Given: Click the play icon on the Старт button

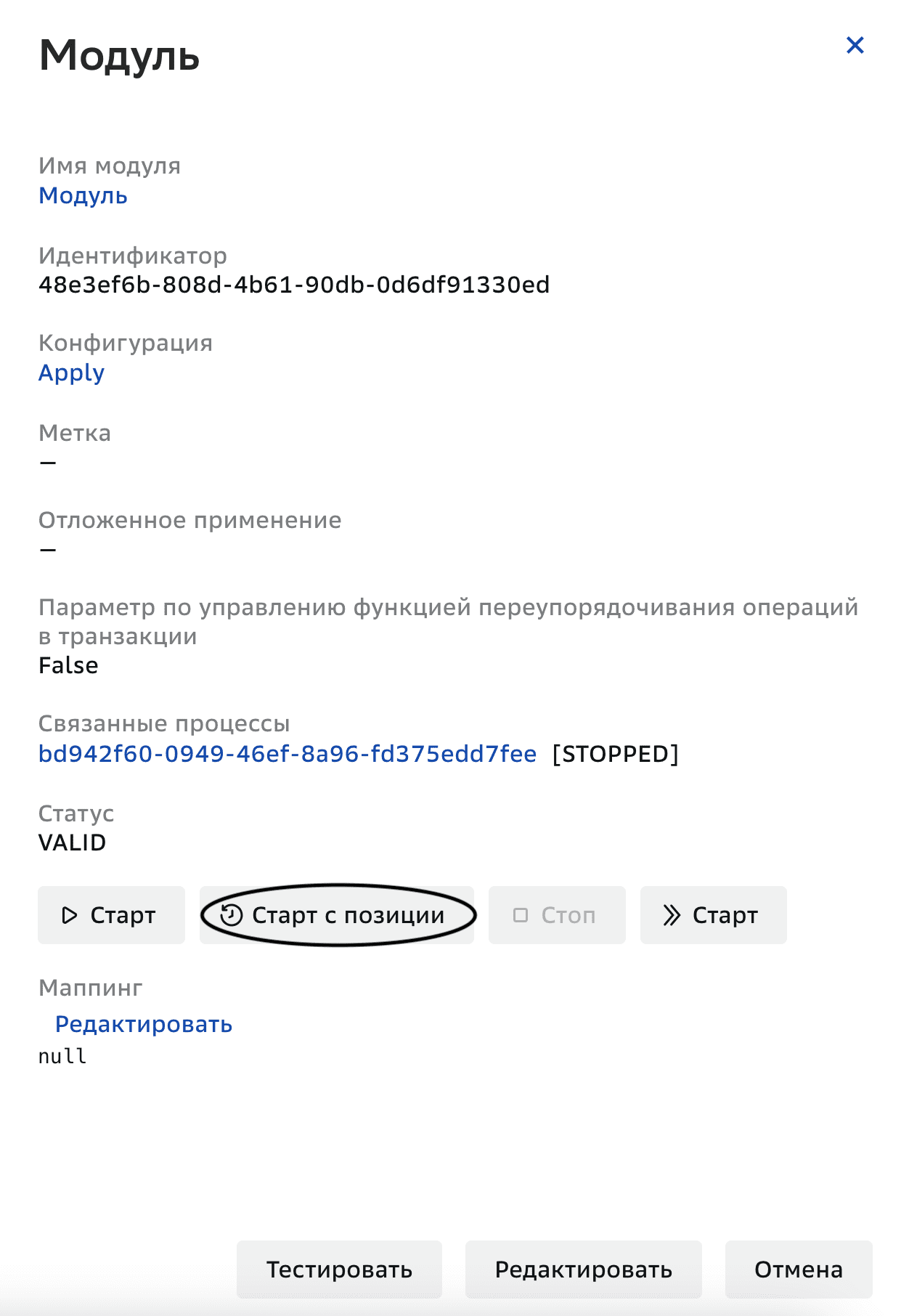Looking at the screenshot, I should point(70,916).
